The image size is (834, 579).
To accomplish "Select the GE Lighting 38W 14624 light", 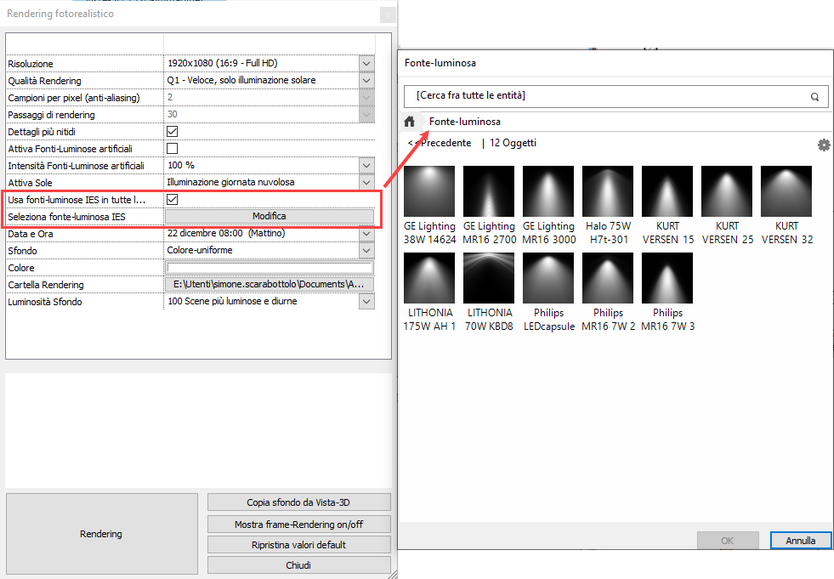I will (x=429, y=205).
